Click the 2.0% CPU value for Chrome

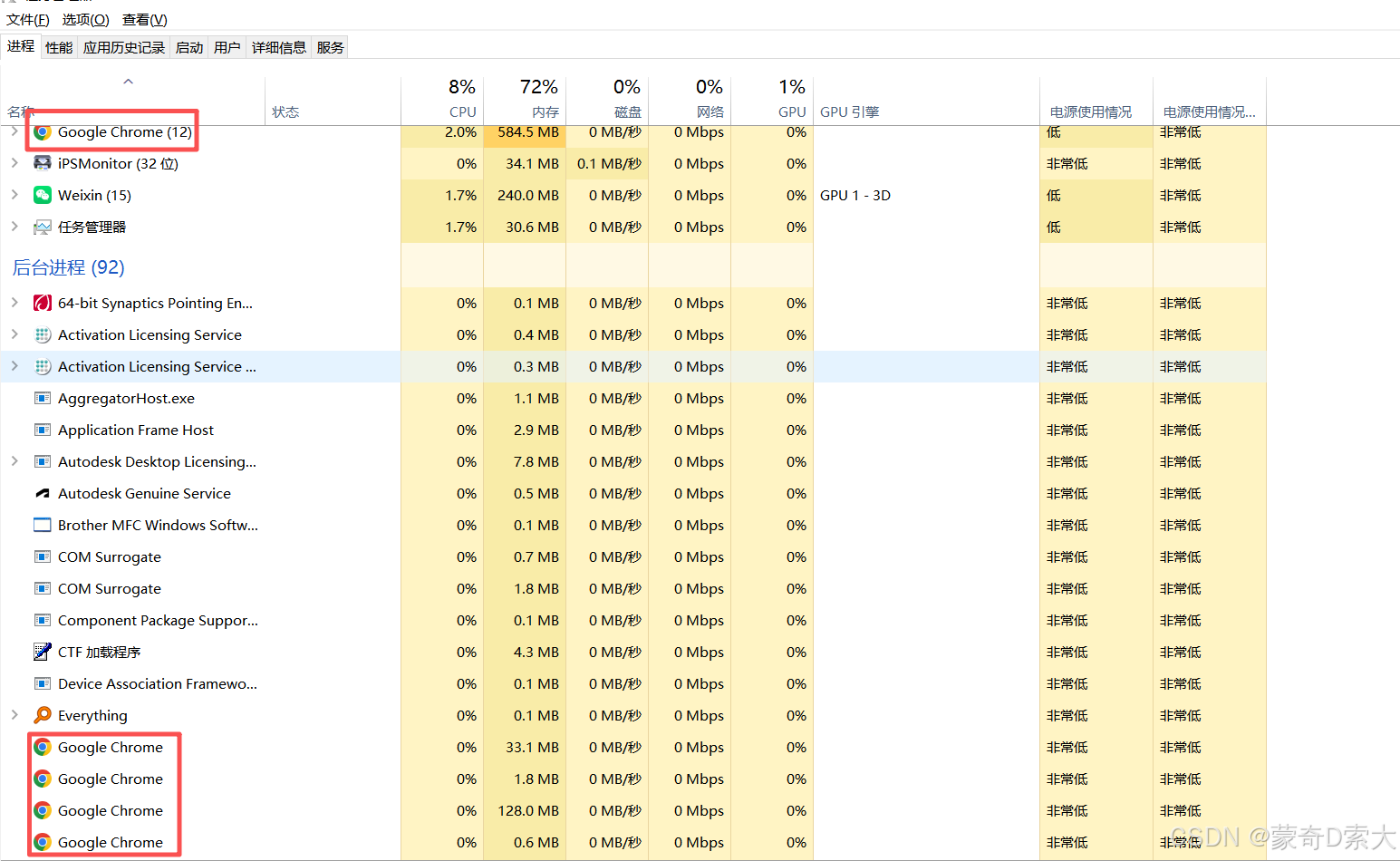click(x=460, y=132)
